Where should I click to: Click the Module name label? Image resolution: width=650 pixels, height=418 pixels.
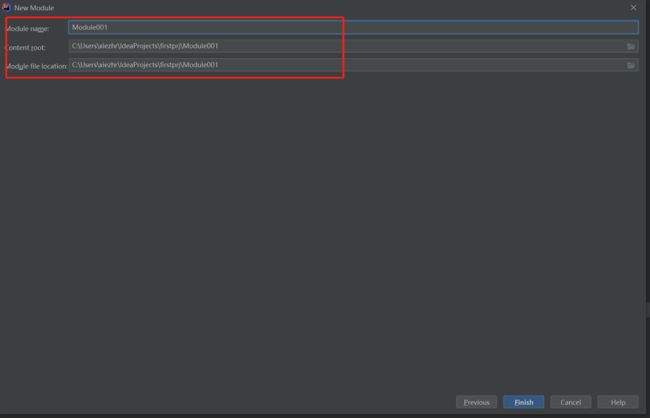click(27, 29)
